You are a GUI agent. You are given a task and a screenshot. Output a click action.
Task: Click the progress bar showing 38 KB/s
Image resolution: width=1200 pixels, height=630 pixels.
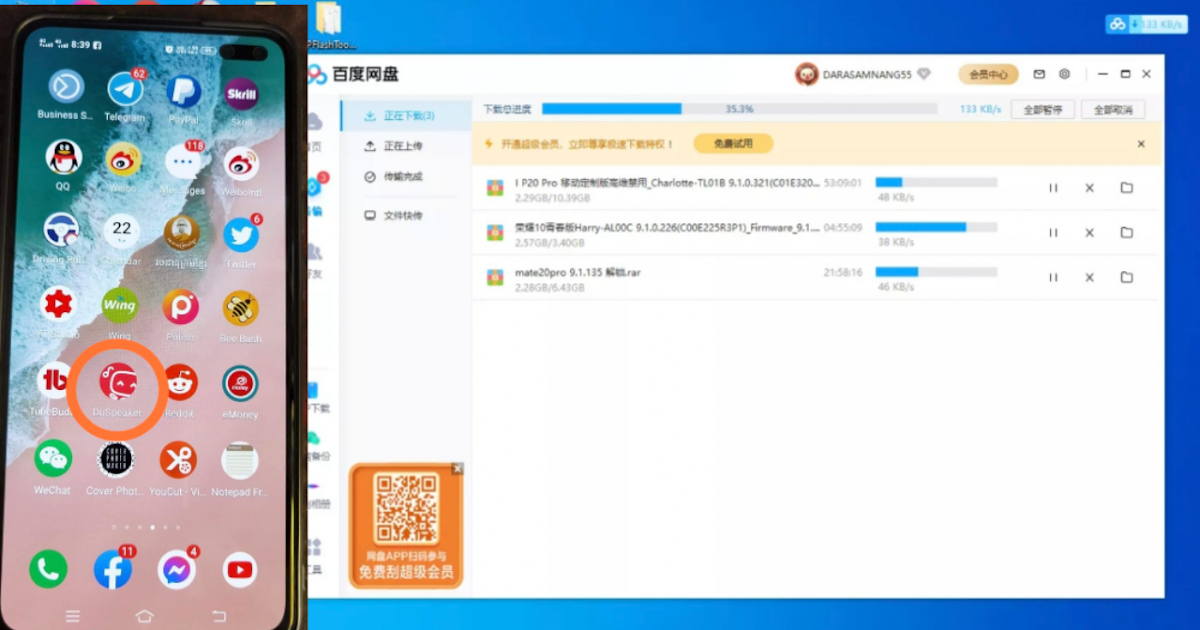936,227
